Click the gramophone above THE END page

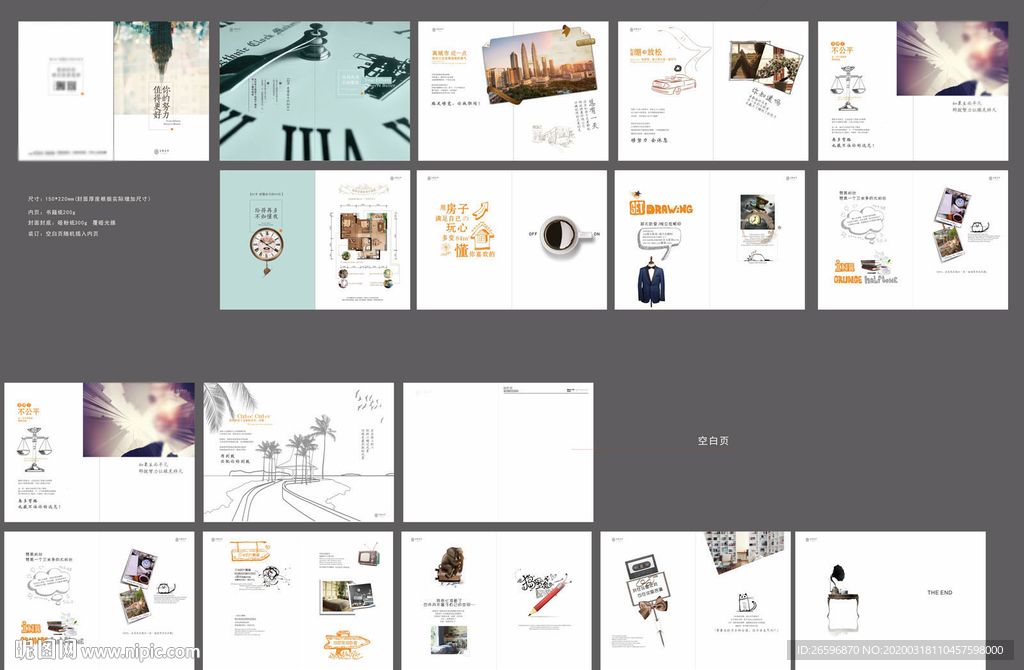pos(841,592)
